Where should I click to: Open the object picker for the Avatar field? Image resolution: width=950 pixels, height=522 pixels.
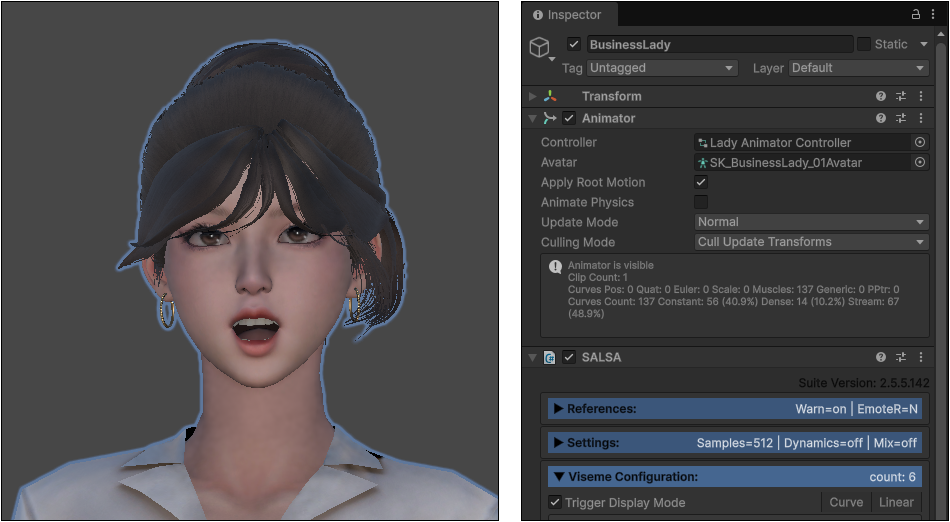(920, 162)
